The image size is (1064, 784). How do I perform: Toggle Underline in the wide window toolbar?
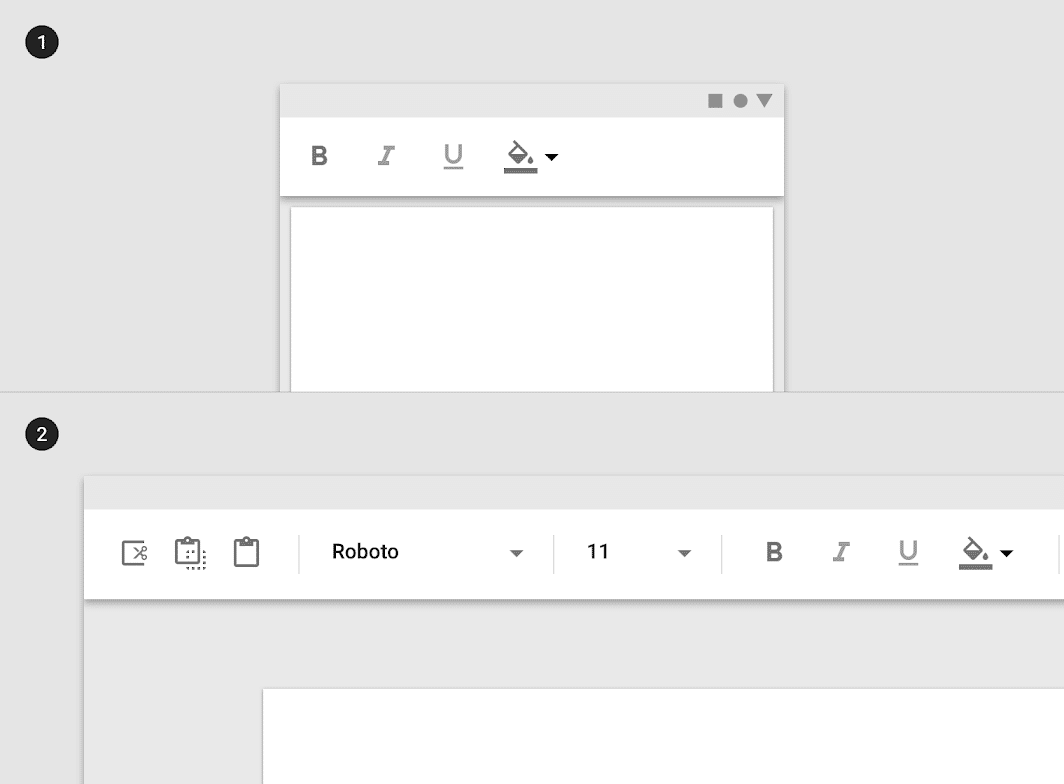[x=908, y=553]
